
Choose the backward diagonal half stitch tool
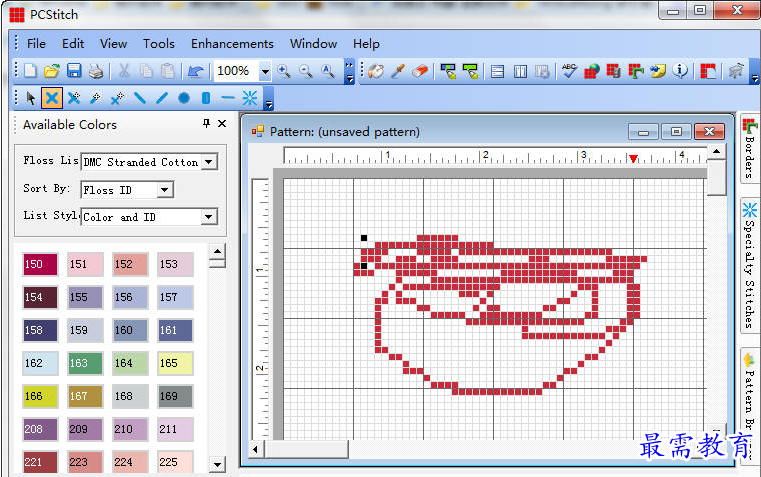[x=140, y=99]
